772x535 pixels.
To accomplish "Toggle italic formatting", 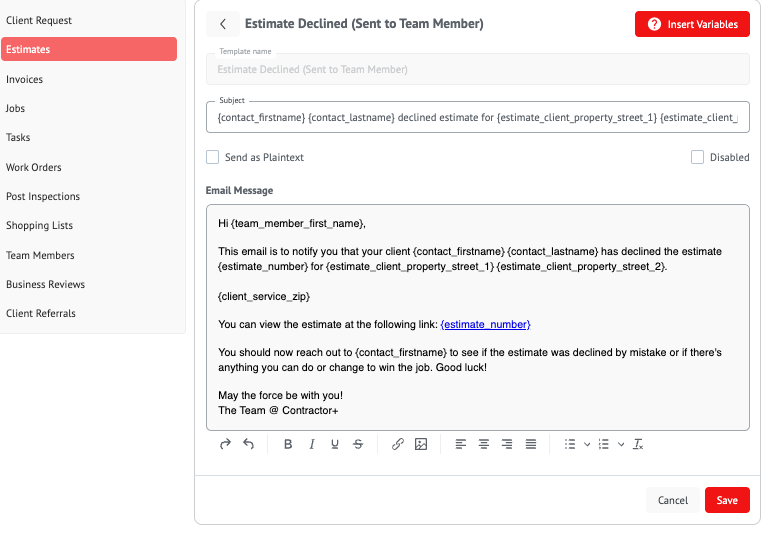I will coord(312,444).
